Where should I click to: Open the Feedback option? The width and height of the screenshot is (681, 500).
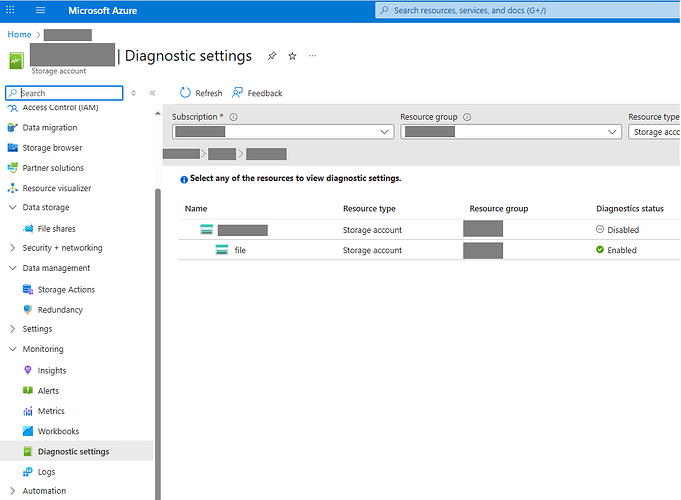click(257, 93)
